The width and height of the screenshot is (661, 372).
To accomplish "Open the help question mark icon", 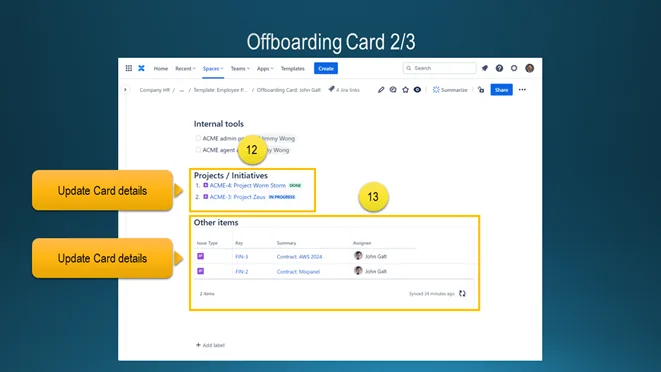I will pos(499,68).
